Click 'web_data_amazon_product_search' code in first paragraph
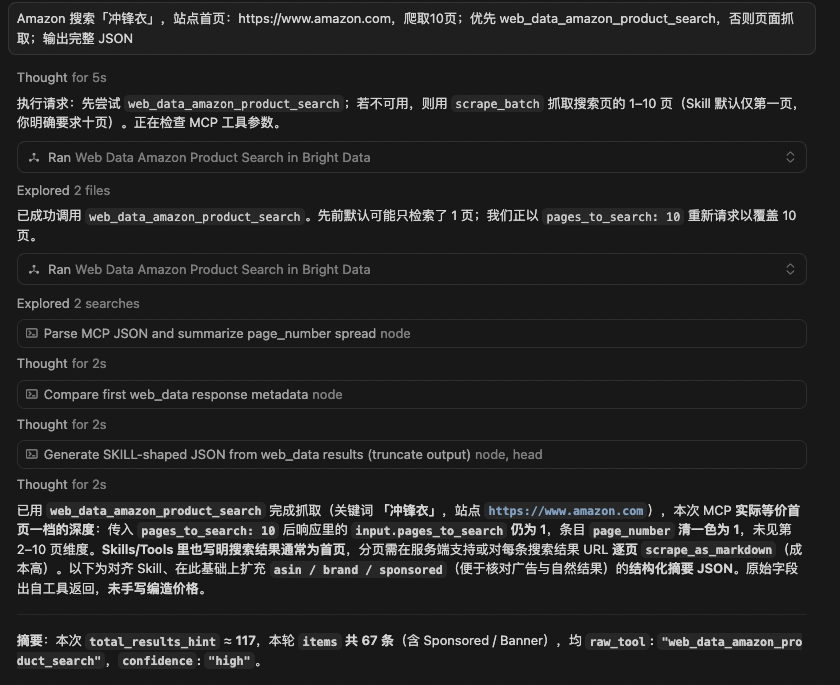Screen dimensions: 840x685 point(234,104)
